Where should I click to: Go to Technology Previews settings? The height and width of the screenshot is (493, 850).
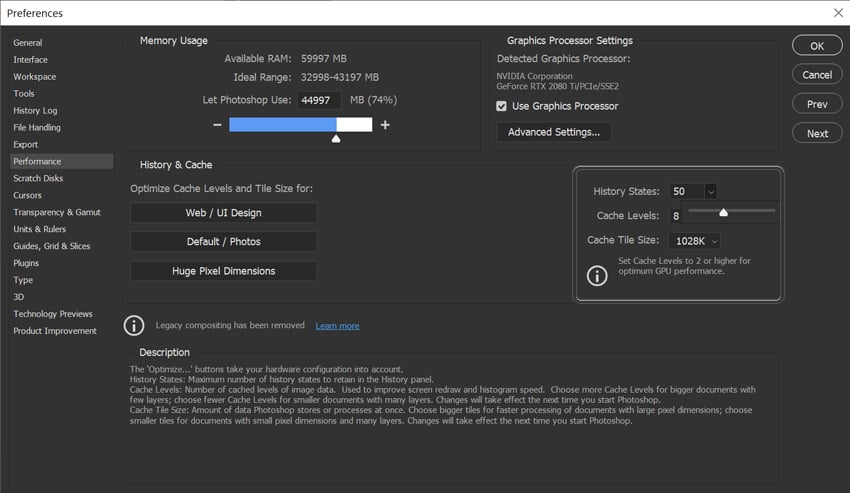[53, 314]
